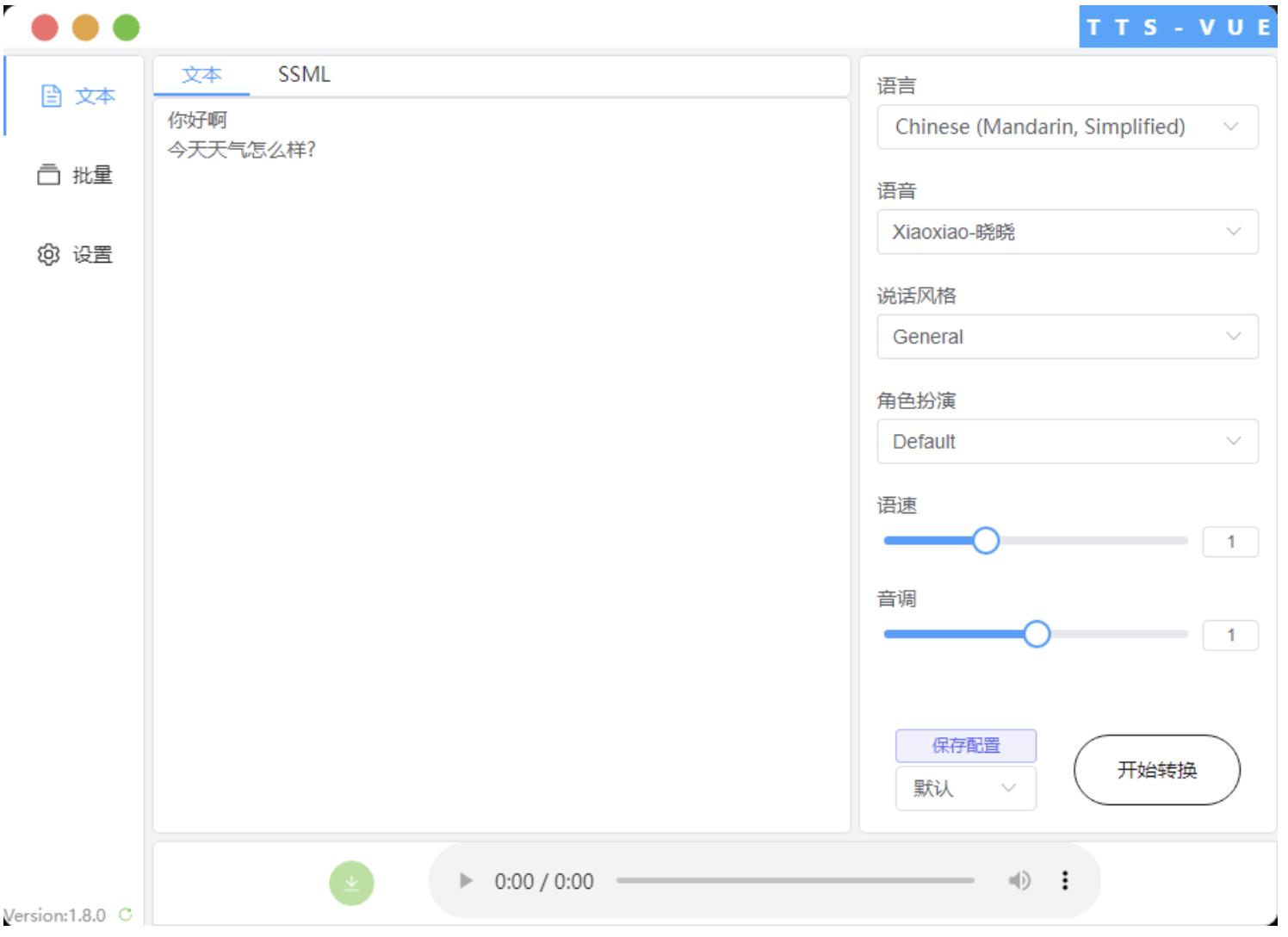The image size is (1288, 937).
Task: Open the three-dot audio player options menu
Action: [x=1066, y=881]
